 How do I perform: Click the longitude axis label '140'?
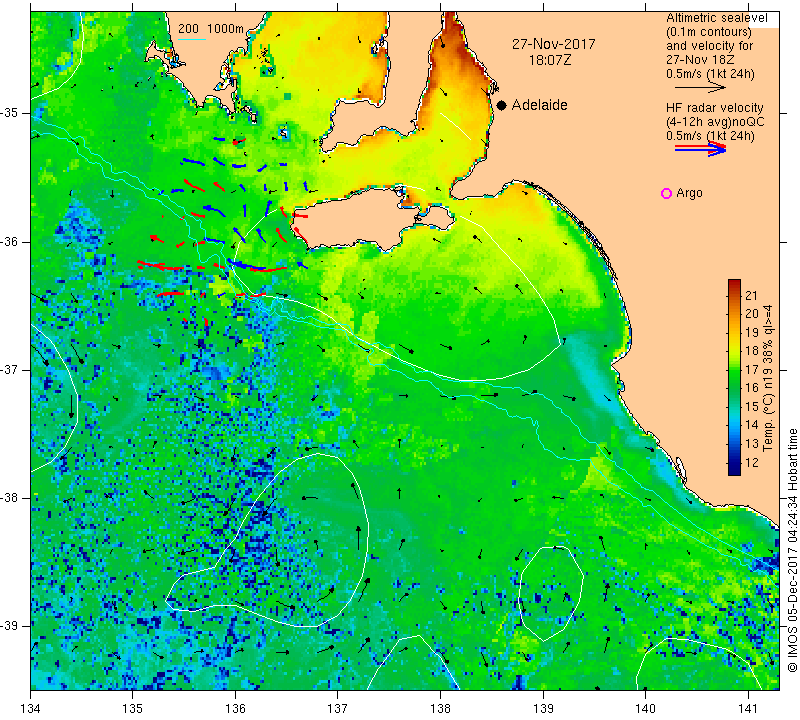click(645, 709)
